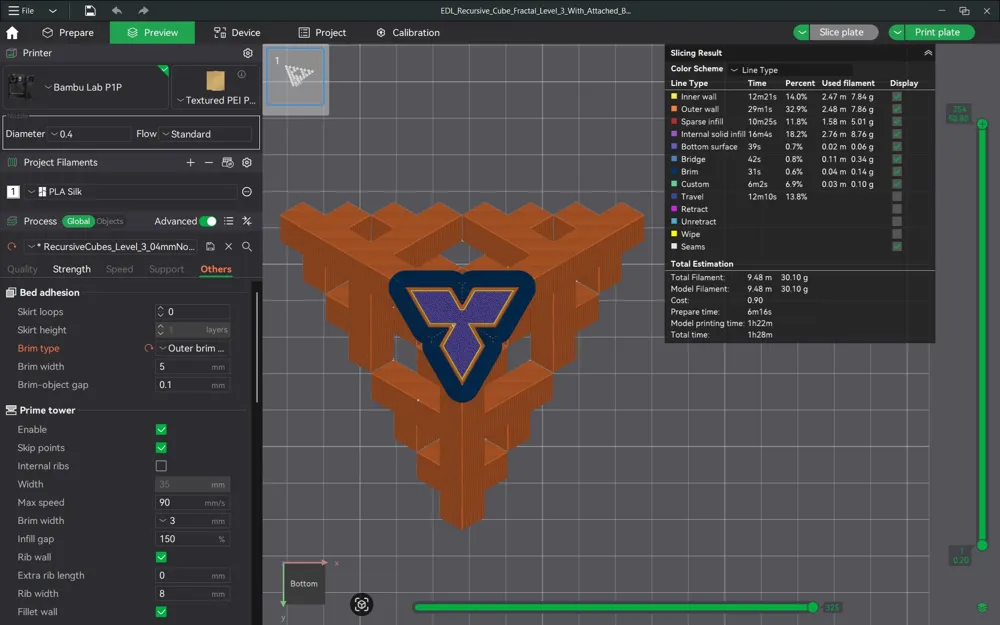Image resolution: width=1000 pixels, height=625 pixels.
Task: Switch to the Device tab
Action: (237, 33)
